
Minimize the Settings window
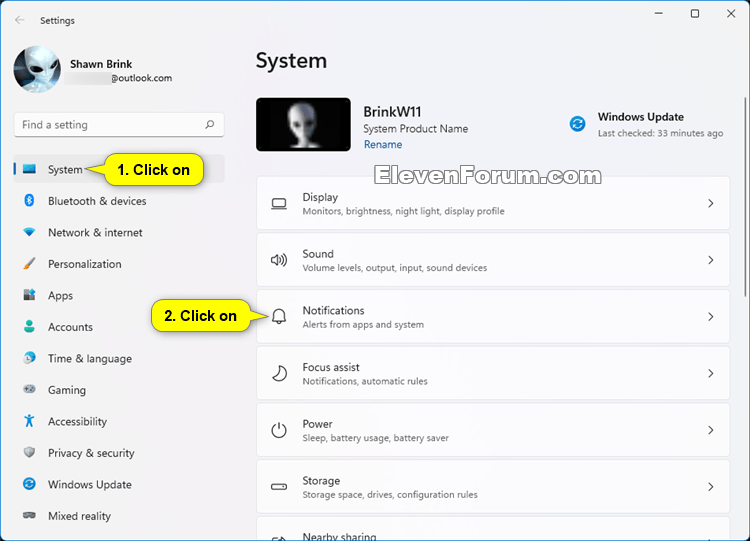coord(659,13)
